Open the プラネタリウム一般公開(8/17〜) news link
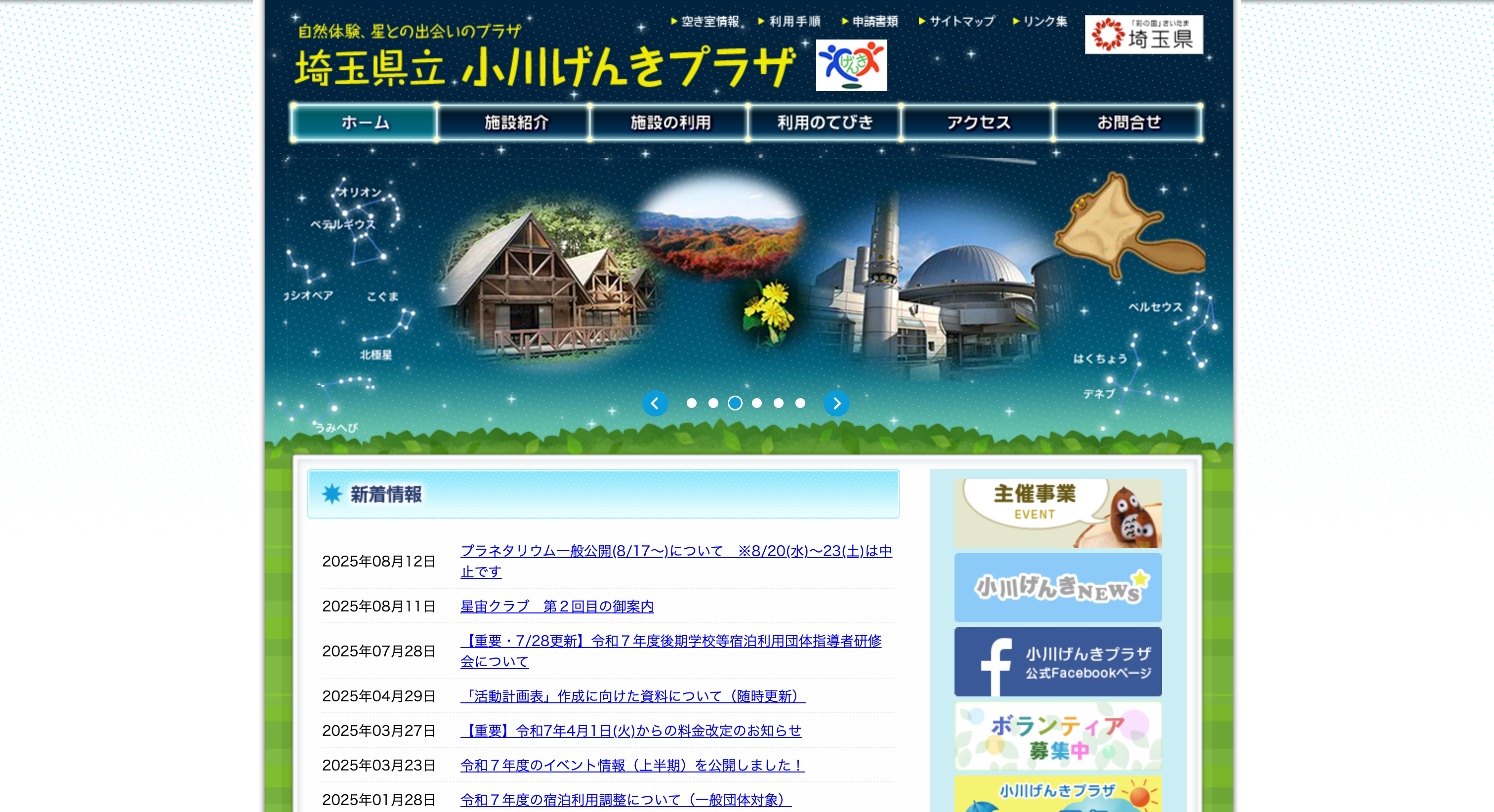The width and height of the screenshot is (1494, 812). (x=676, y=561)
